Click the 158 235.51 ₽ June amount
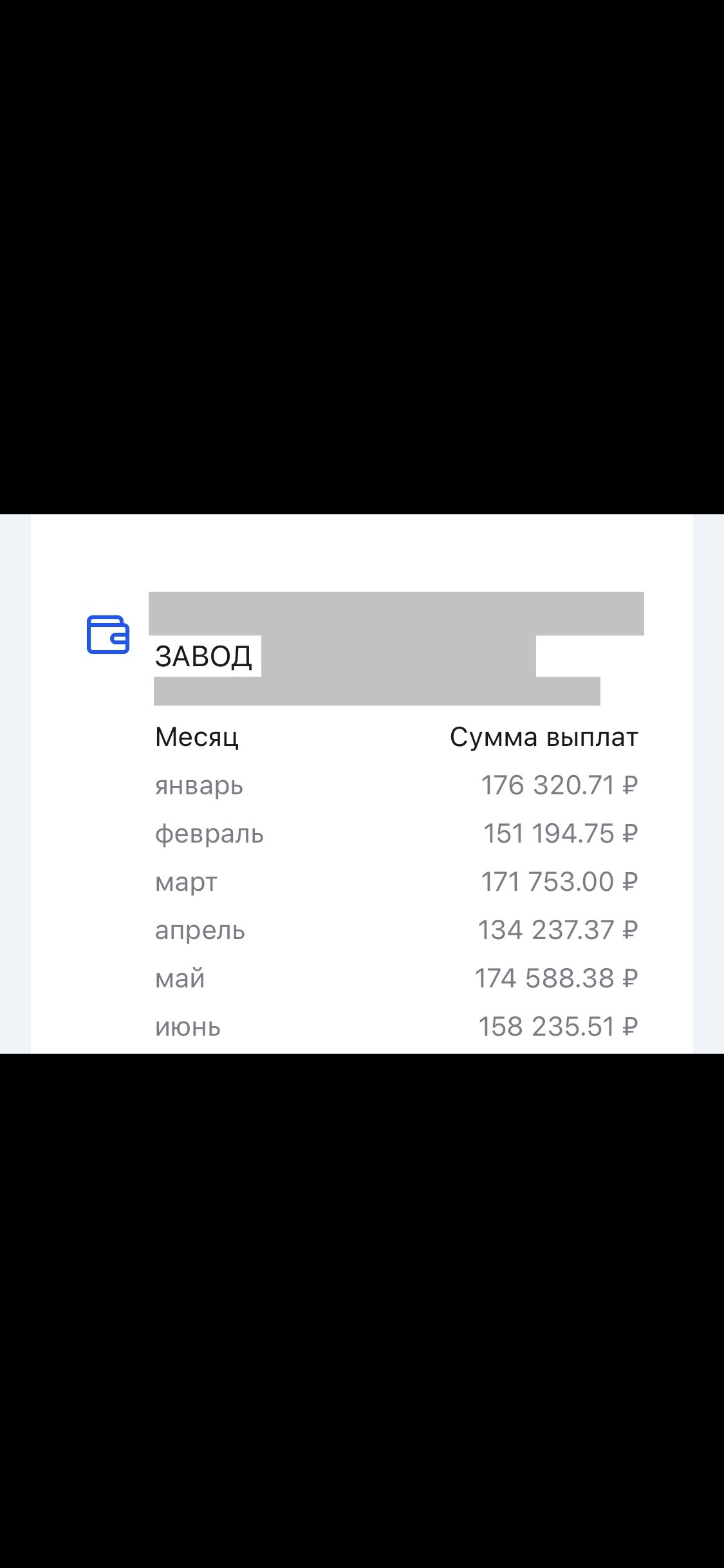The image size is (724, 1568). [558, 1027]
